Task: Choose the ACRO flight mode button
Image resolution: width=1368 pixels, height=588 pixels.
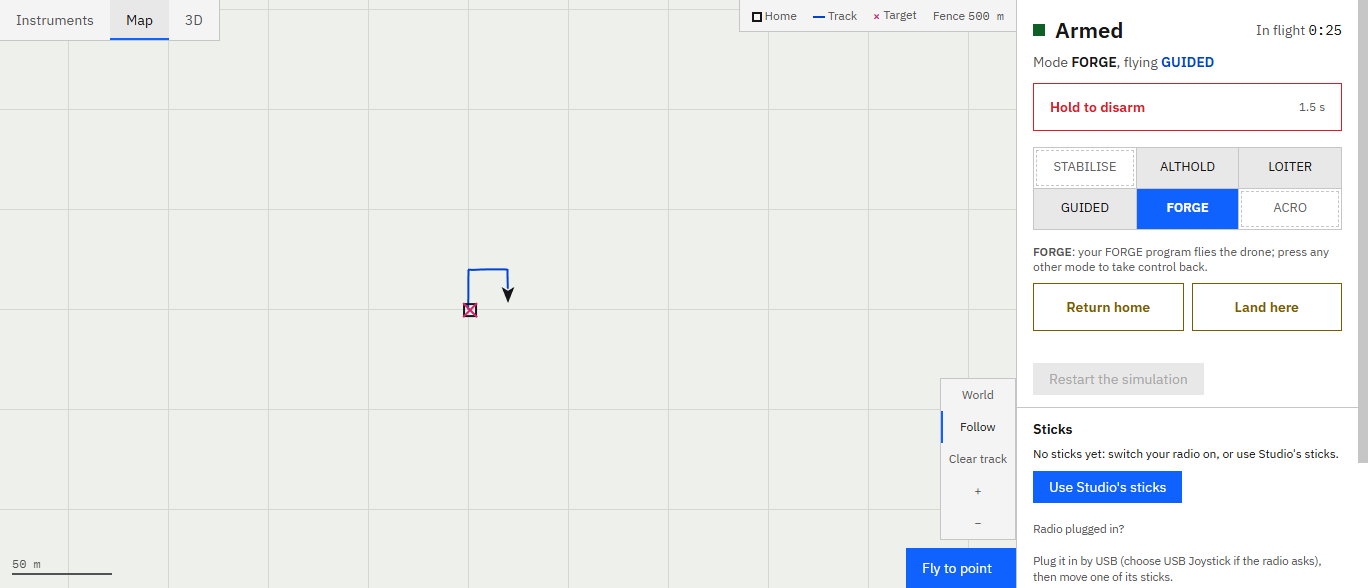Action: tap(1290, 209)
